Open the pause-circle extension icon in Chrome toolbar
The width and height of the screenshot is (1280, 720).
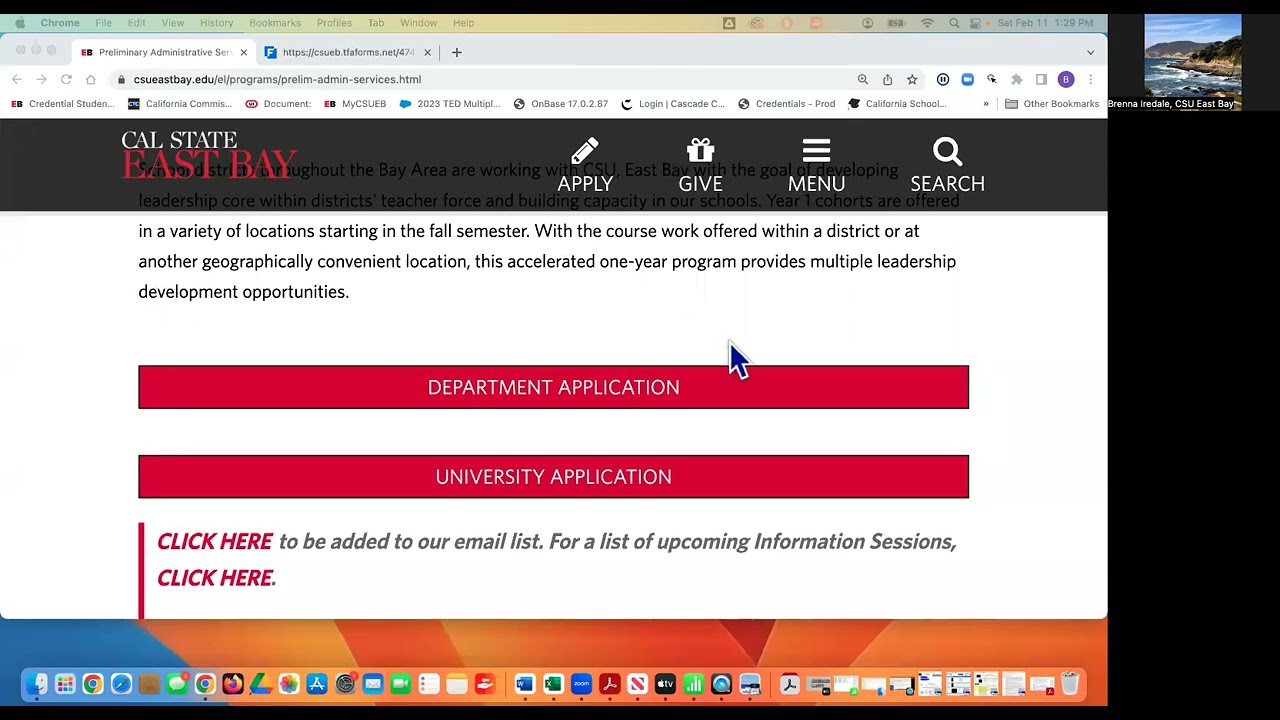tap(943, 79)
